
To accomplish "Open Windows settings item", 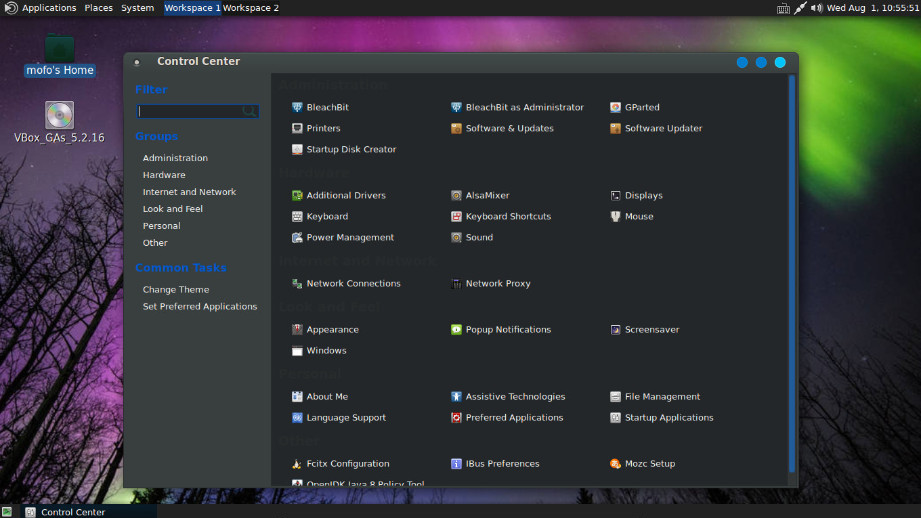I will point(319,351).
